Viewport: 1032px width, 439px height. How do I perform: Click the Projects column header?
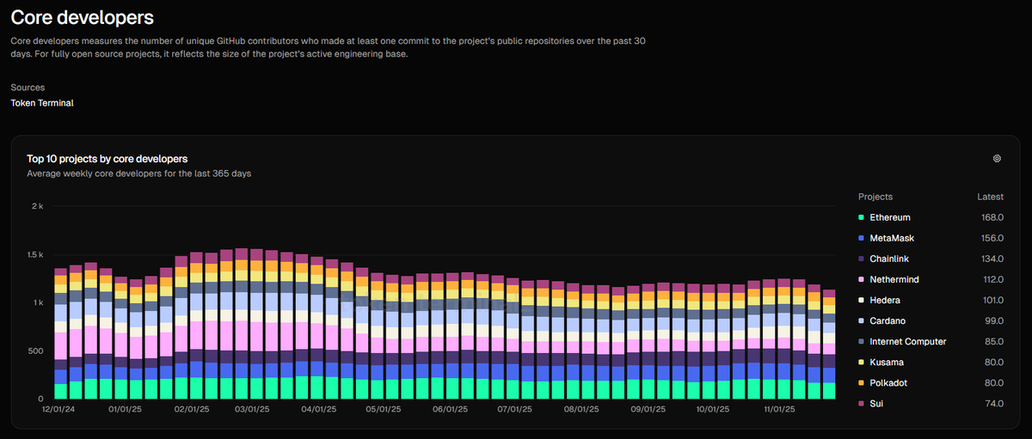coord(875,197)
